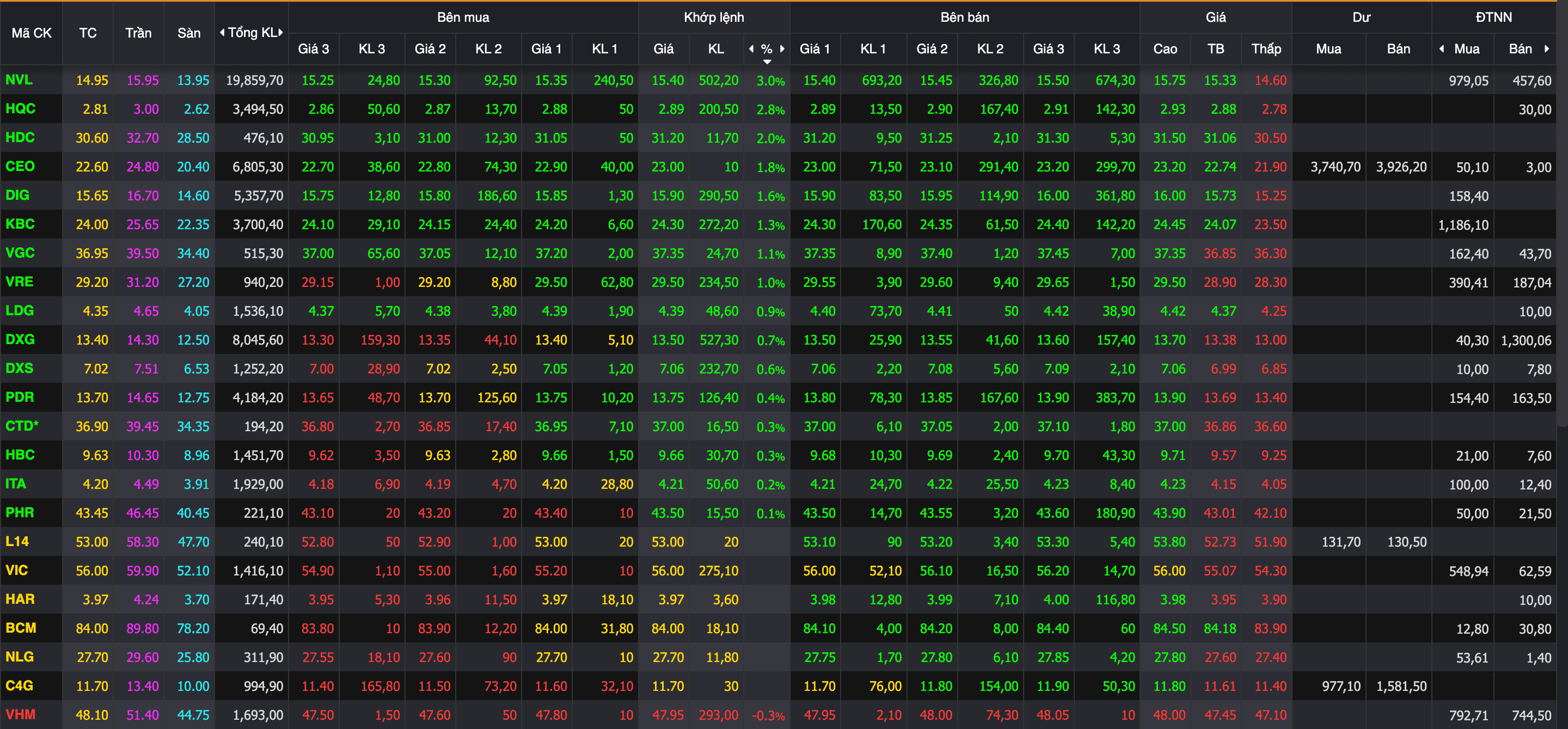The image size is (1568, 729).
Task: Click right arrow next to % column header
Action: pos(782,48)
